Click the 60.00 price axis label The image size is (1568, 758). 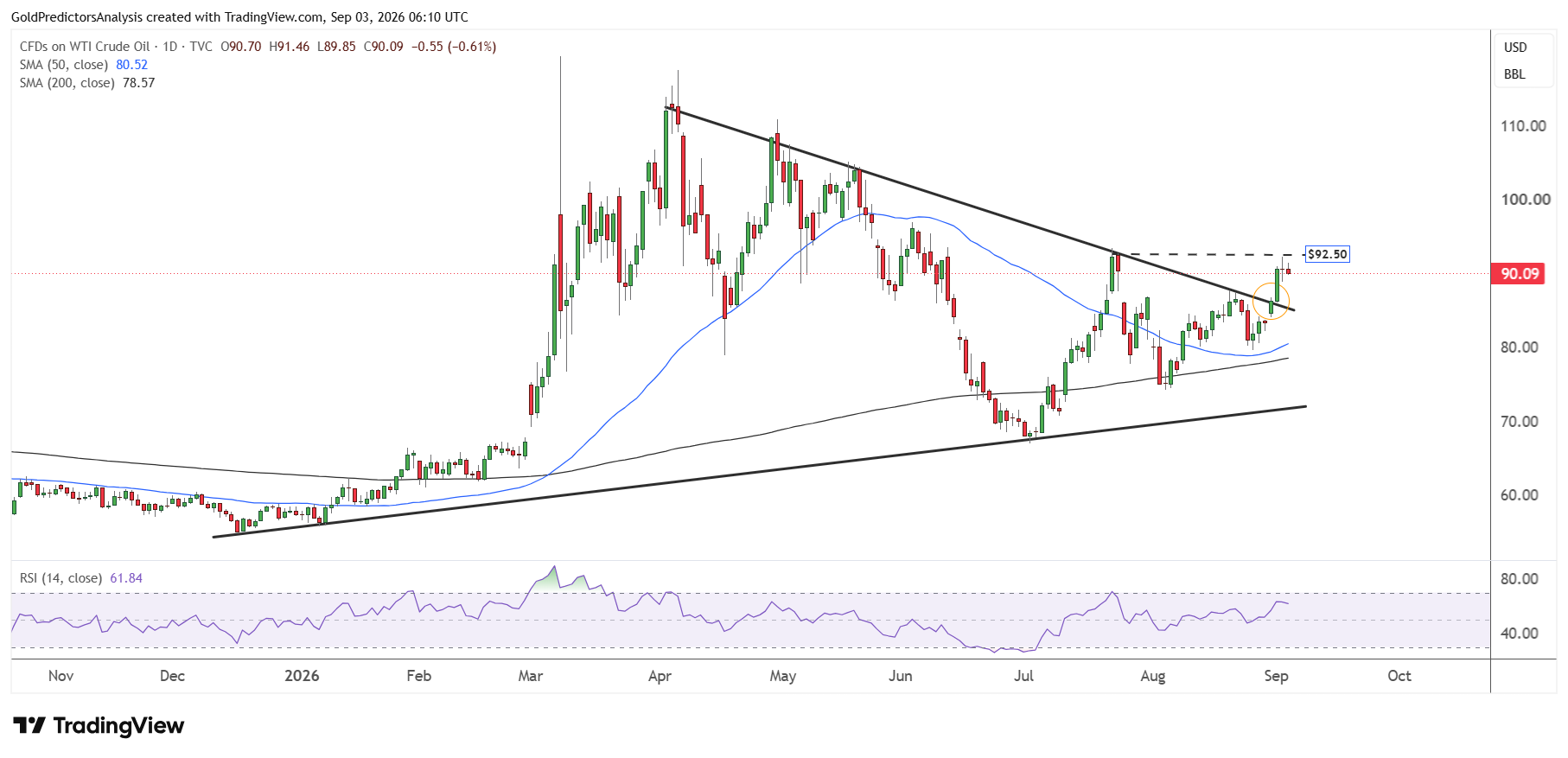click(x=1520, y=495)
